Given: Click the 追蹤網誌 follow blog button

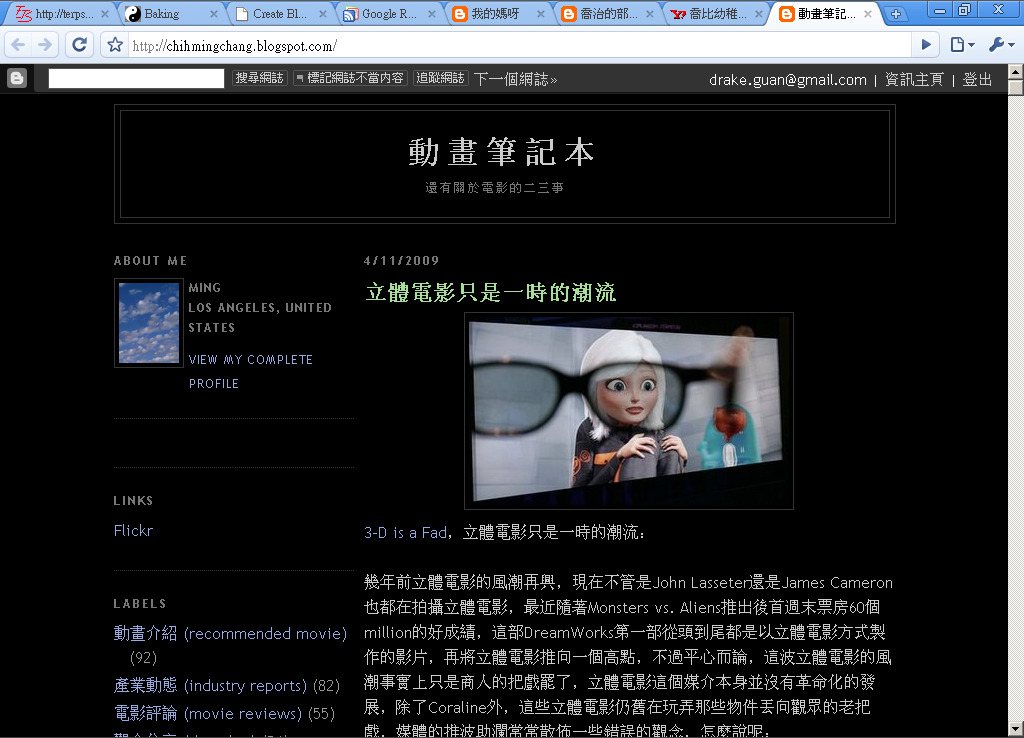Looking at the screenshot, I should [x=440, y=78].
